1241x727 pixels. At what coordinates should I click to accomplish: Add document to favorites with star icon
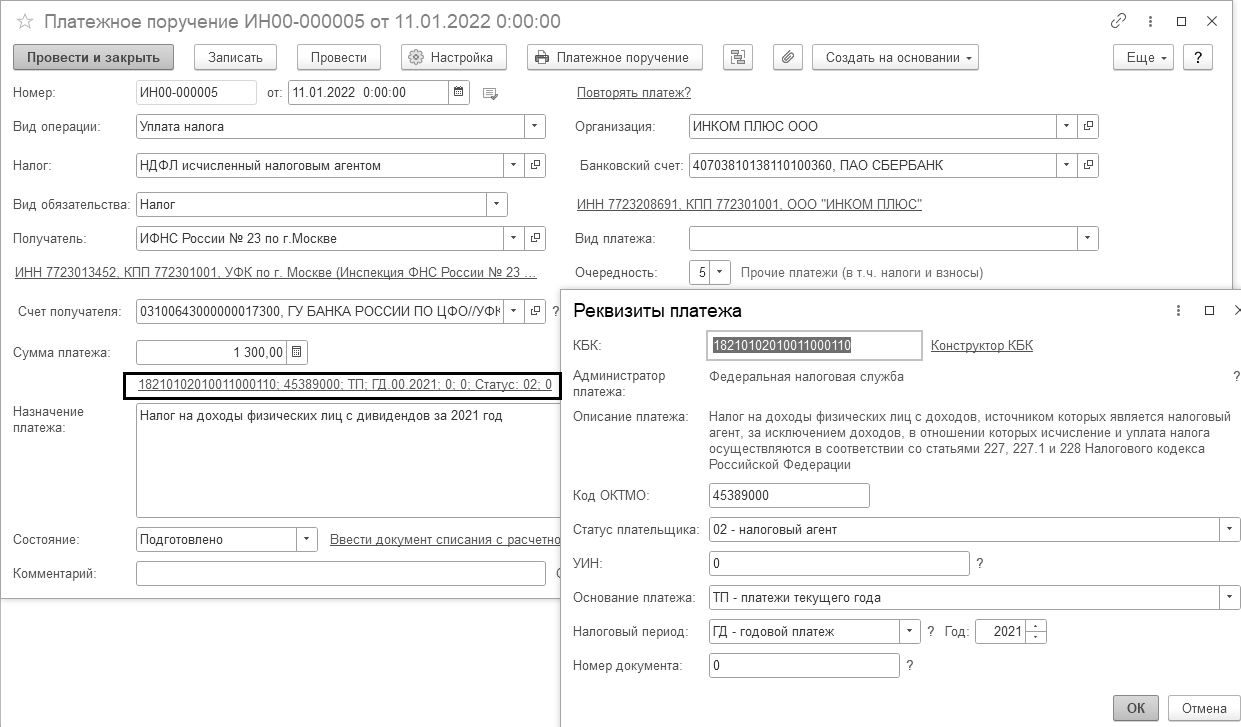(24, 21)
